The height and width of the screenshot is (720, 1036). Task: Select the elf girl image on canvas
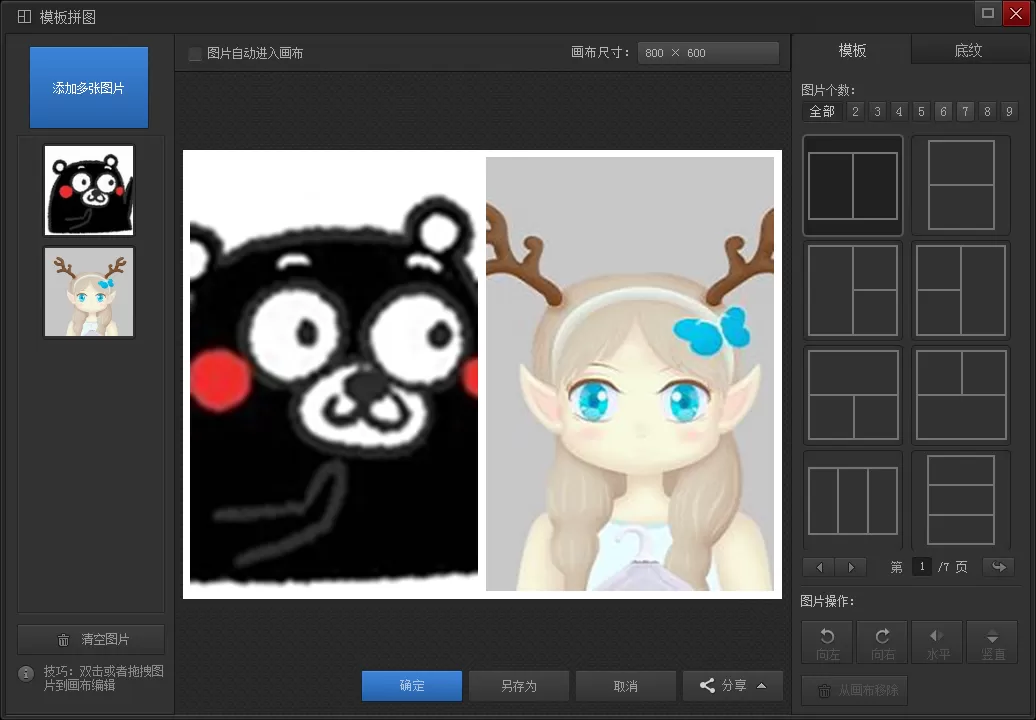click(x=630, y=374)
